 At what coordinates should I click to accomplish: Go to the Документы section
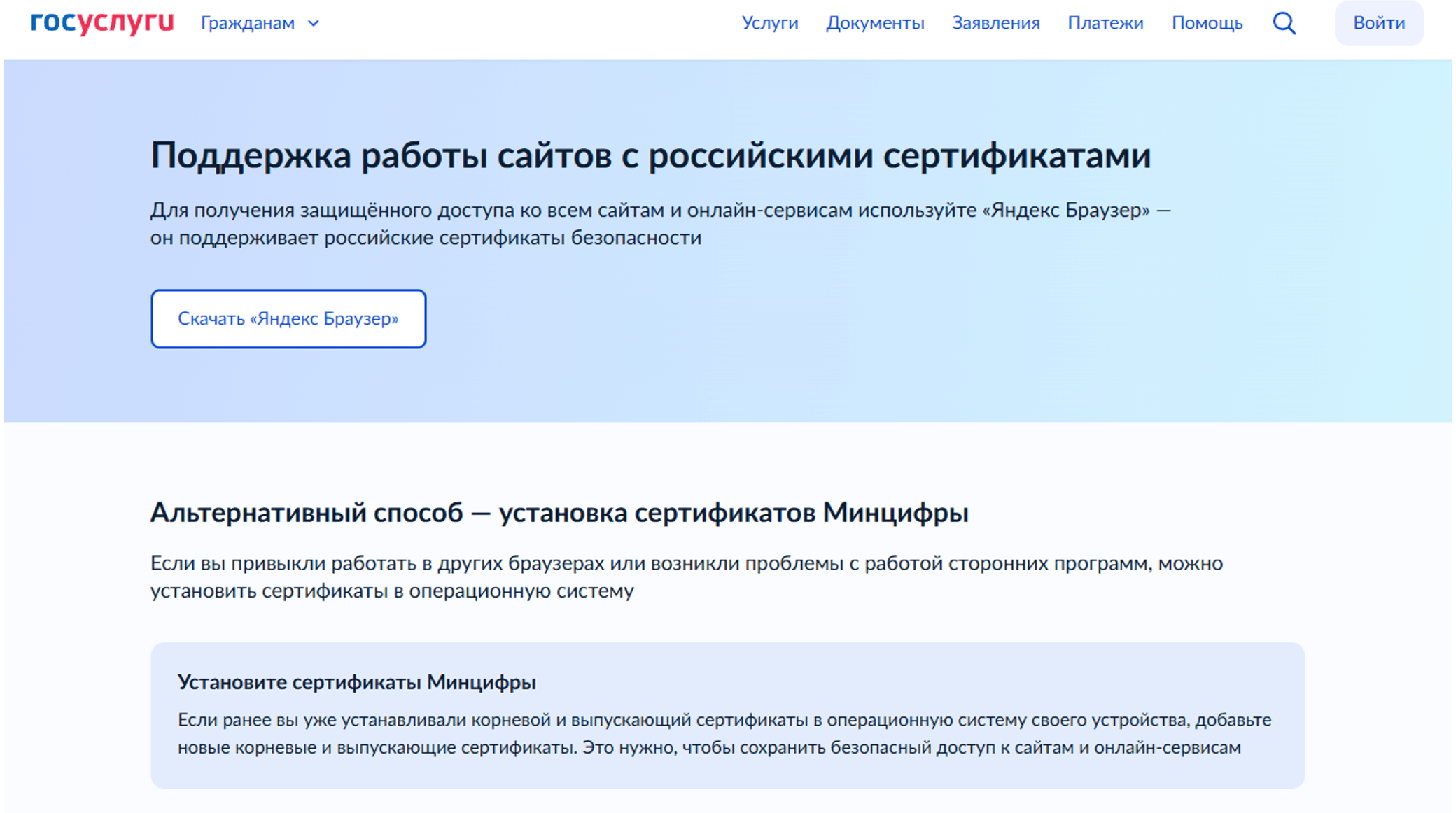click(x=875, y=23)
